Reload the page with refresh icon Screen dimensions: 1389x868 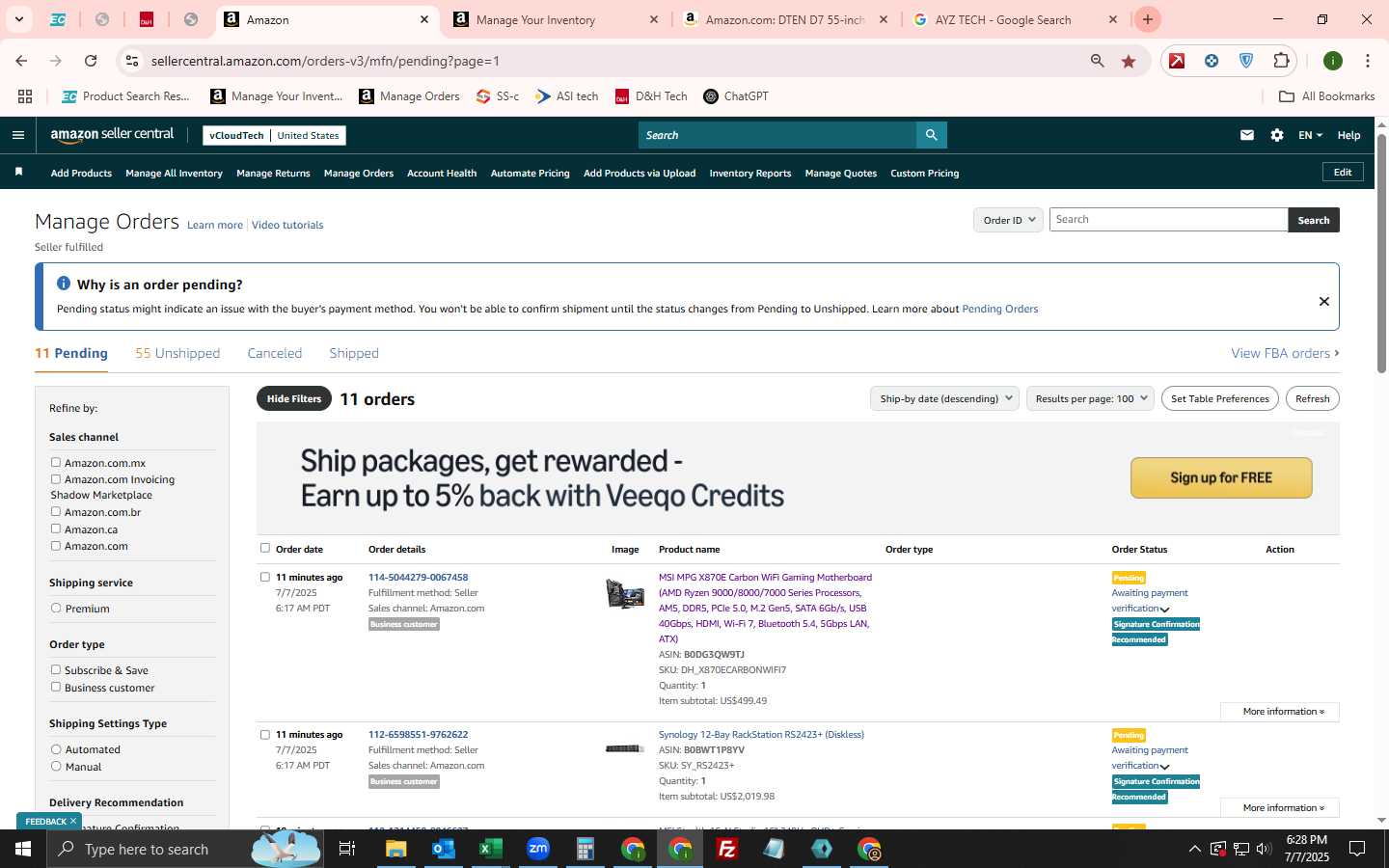click(91, 61)
